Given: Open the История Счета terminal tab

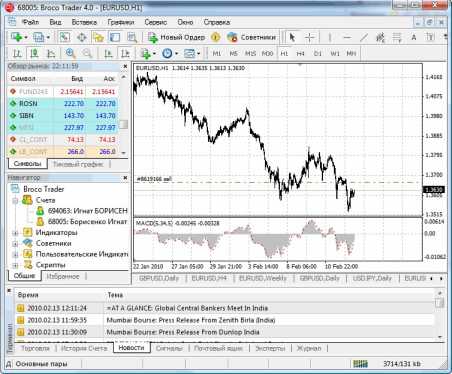Looking at the screenshot, I should (x=84, y=348).
